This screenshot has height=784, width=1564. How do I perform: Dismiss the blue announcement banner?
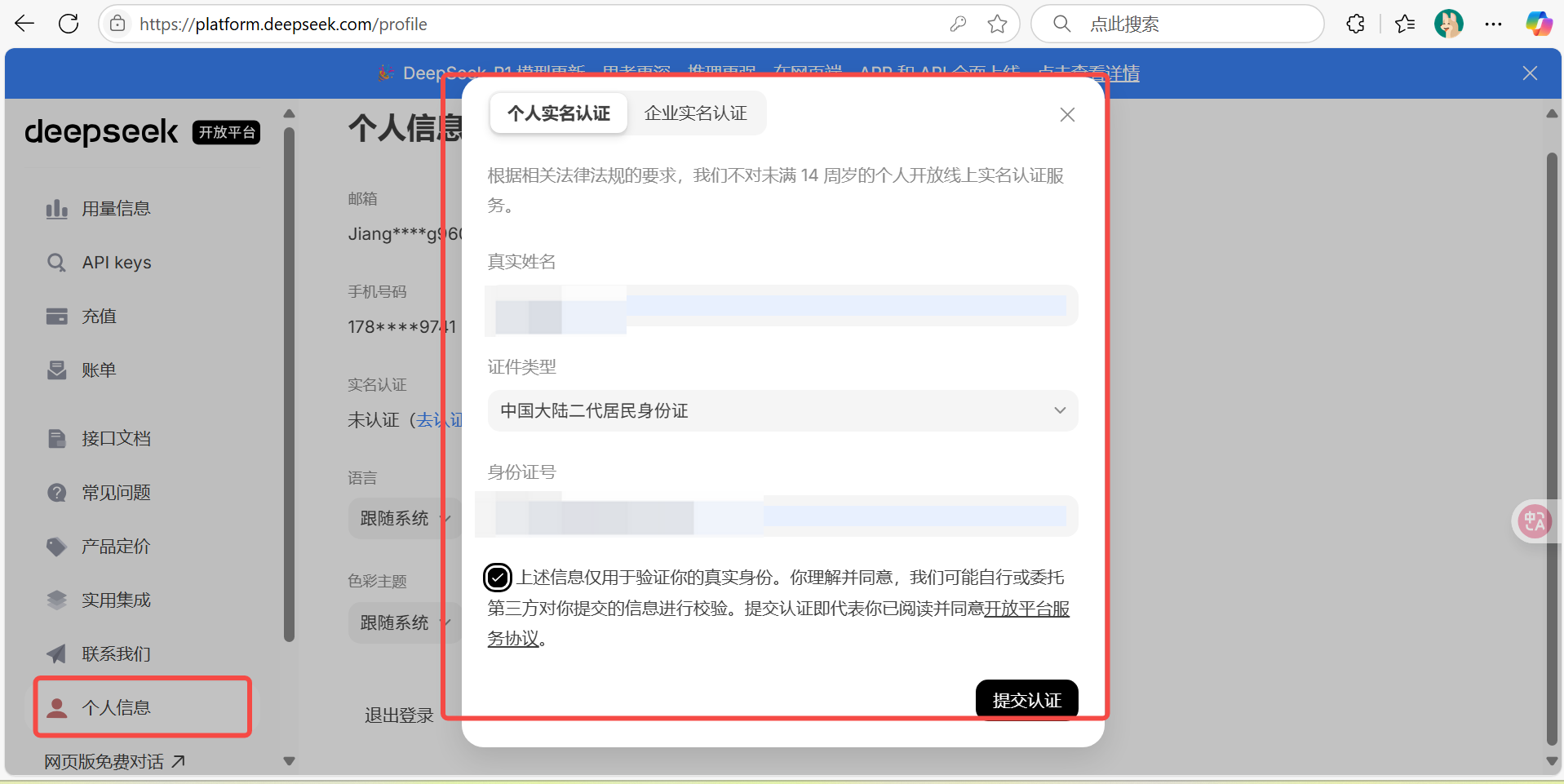click(x=1530, y=73)
